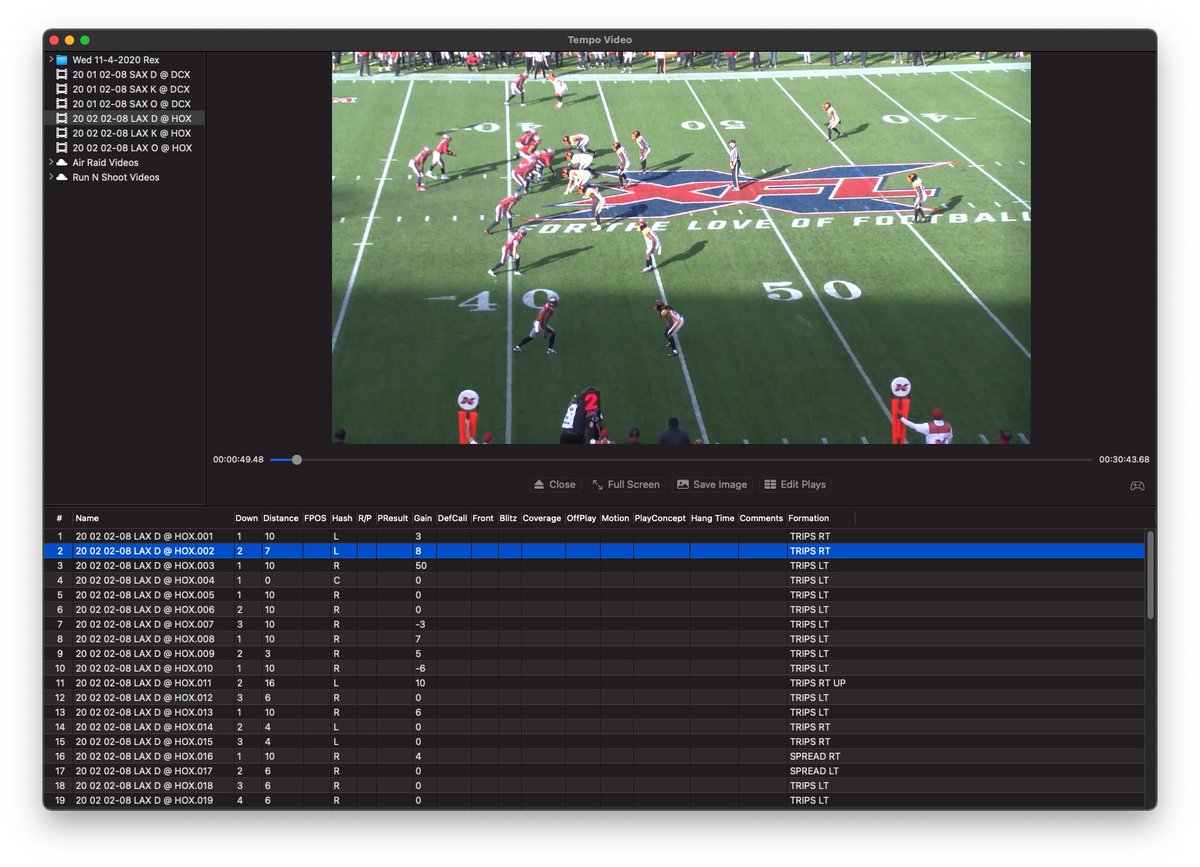
Task: Expand the Run N Shoot Videos group
Action: 51,177
